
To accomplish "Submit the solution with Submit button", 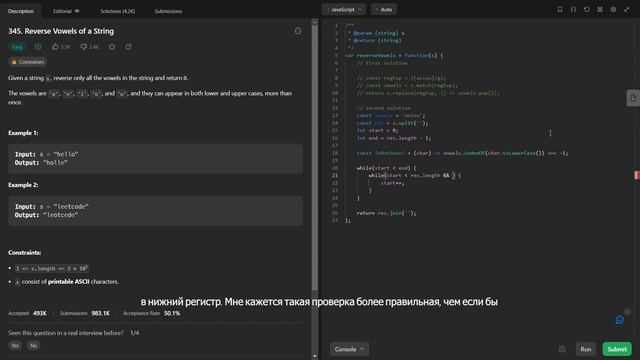I will tap(617, 349).
